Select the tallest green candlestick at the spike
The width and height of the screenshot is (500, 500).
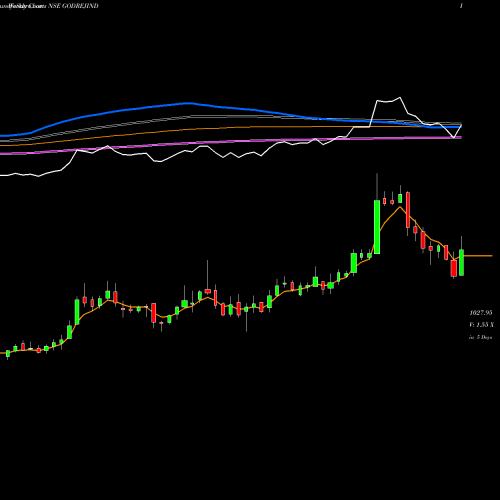tap(377, 227)
